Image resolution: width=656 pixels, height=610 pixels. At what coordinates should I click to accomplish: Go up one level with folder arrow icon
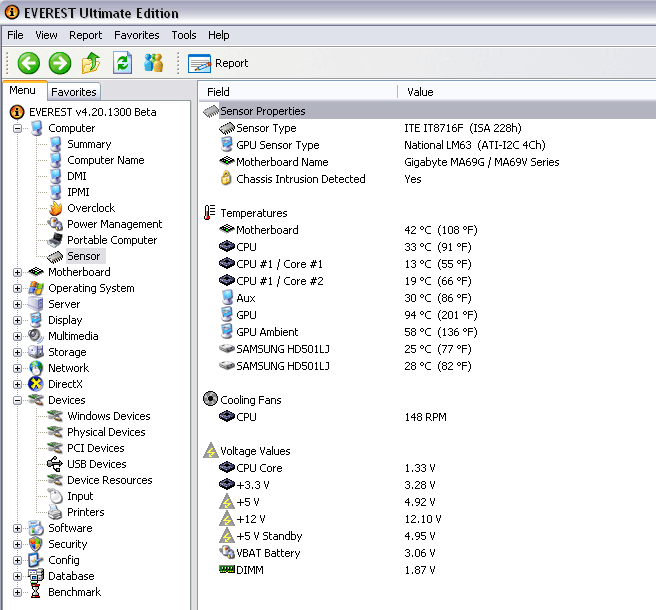(x=91, y=63)
